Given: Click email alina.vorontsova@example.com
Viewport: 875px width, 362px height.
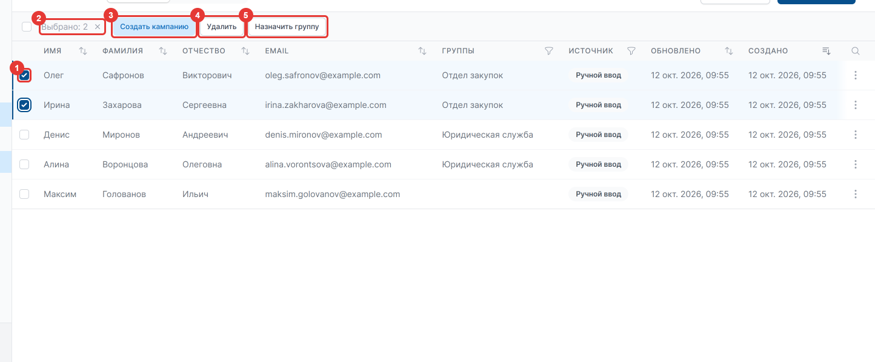Looking at the screenshot, I should [x=328, y=165].
